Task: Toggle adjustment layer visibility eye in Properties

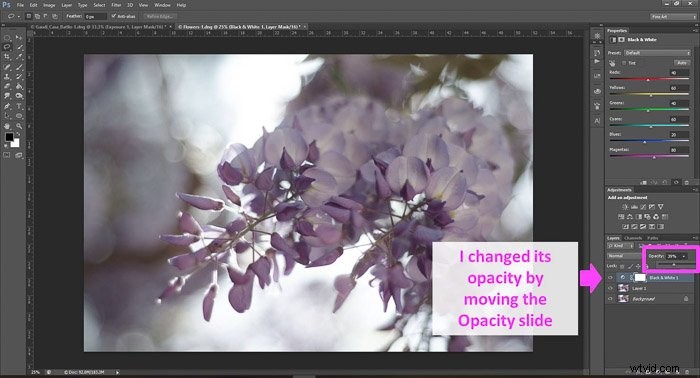Action: pos(676,182)
